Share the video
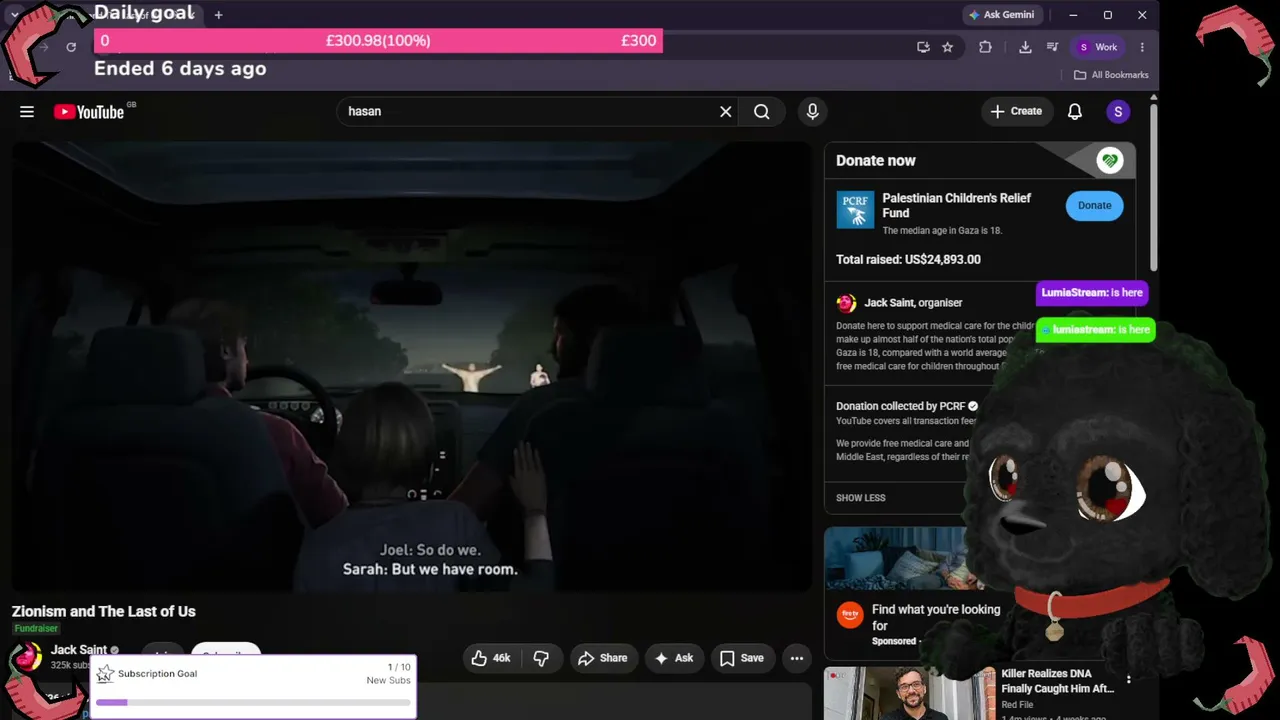 tap(603, 658)
